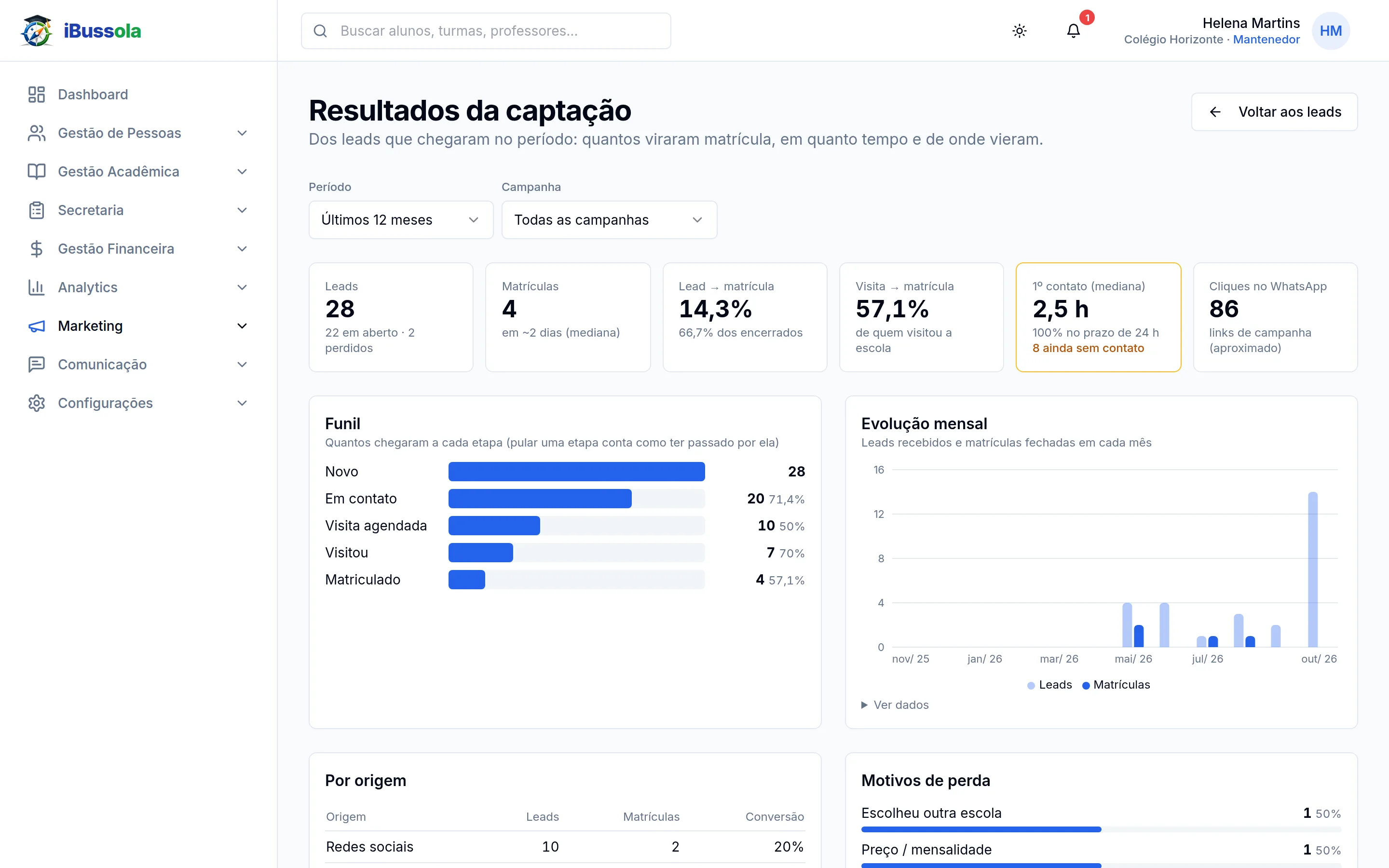Click the Conversão column header
This screenshot has width=1389, height=868.
[x=774, y=816]
